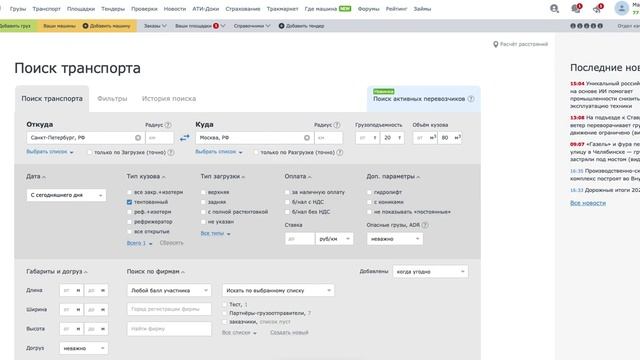Collapse the Тип кузова section
The image size is (640, 360).
pyautogui.click(x=146, y=176)
